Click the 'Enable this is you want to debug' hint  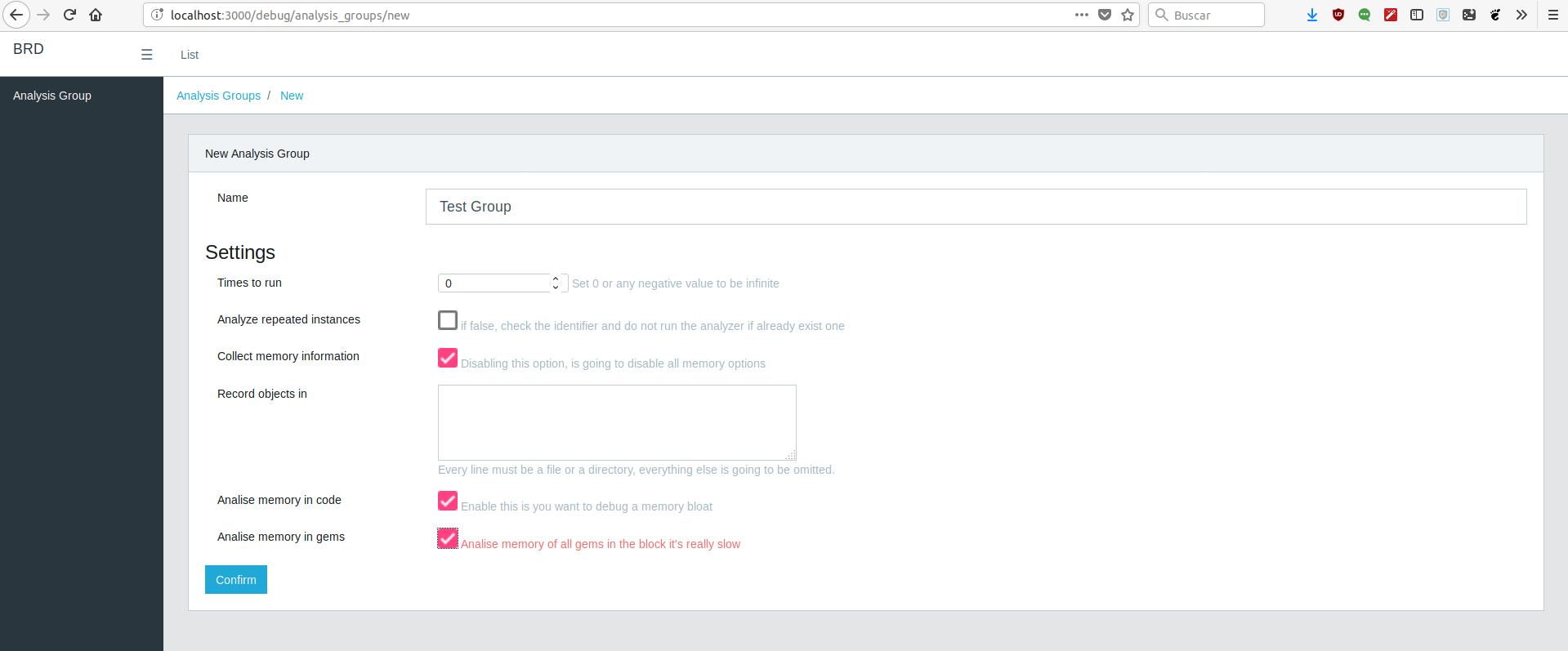tap(587, 506)
